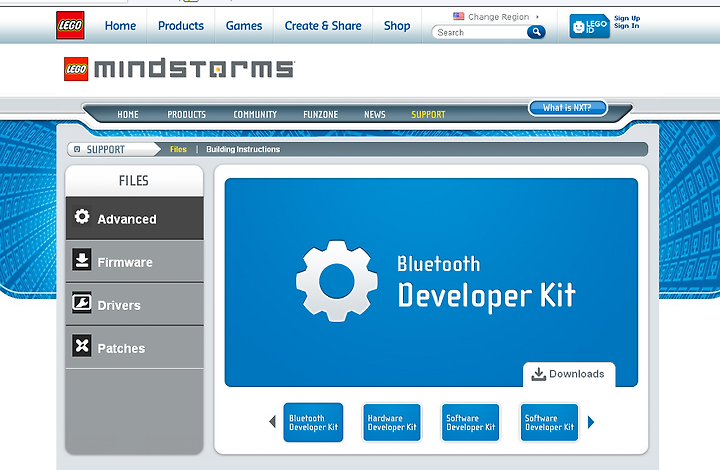Click the LEGO logo in top bar

(70, 25)
